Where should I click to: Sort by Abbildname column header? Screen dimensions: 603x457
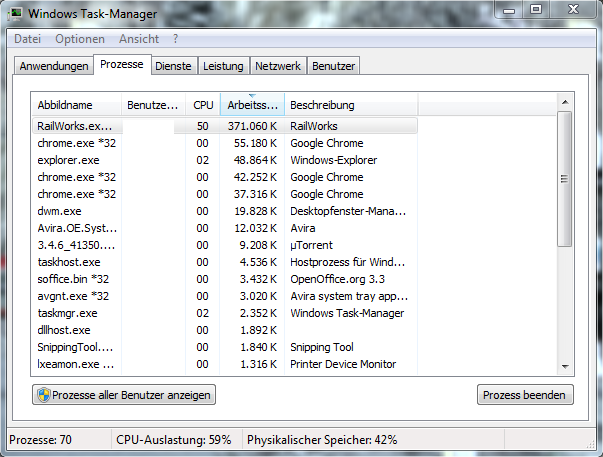pos(76,105)
